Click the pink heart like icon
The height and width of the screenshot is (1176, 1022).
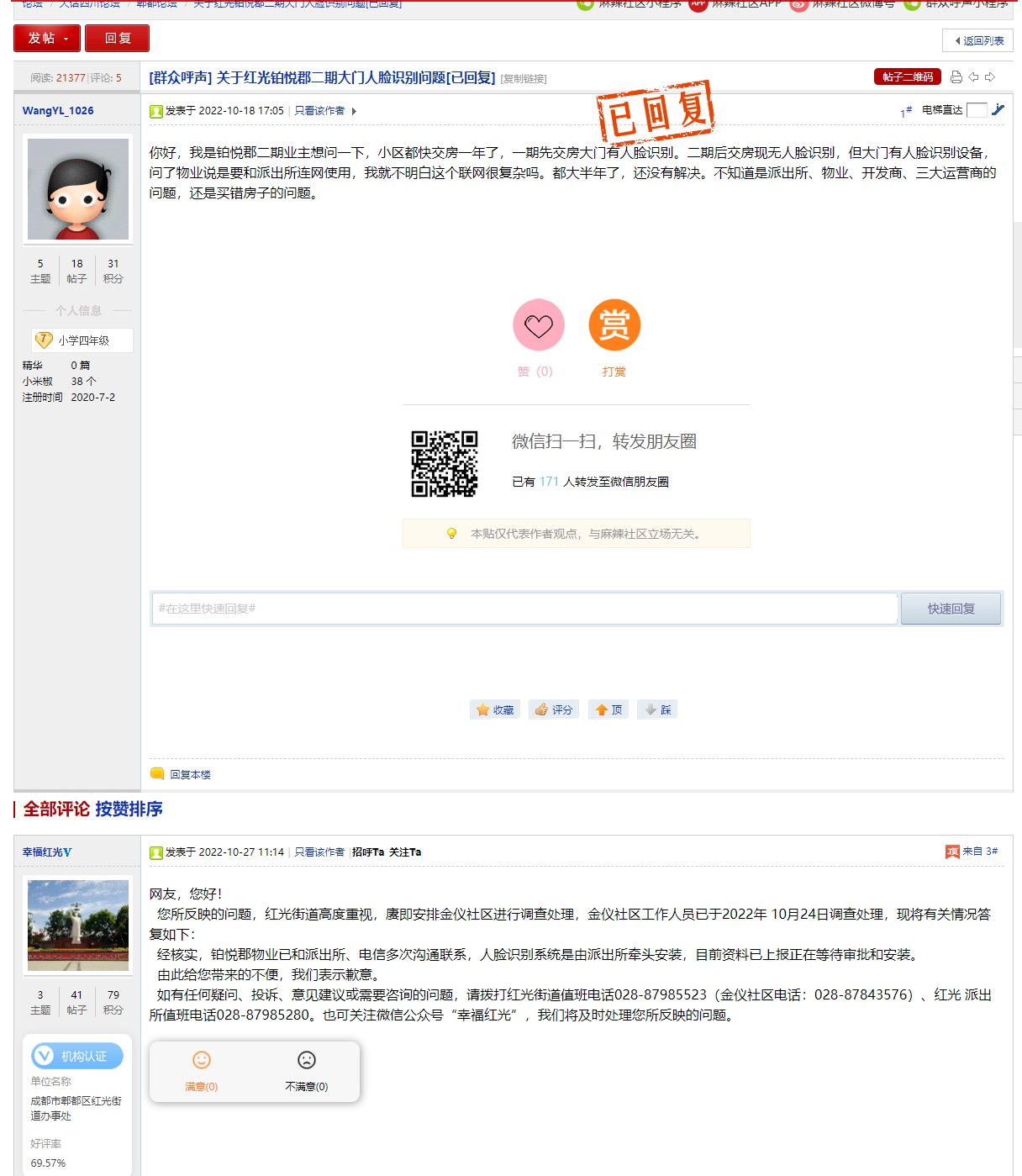tap(538, 325)
